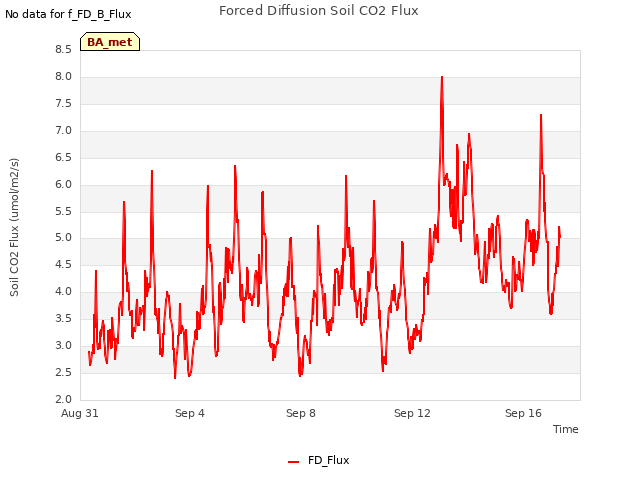Click the Aug 31 x-axis tick label

click(x=80, y=413)
